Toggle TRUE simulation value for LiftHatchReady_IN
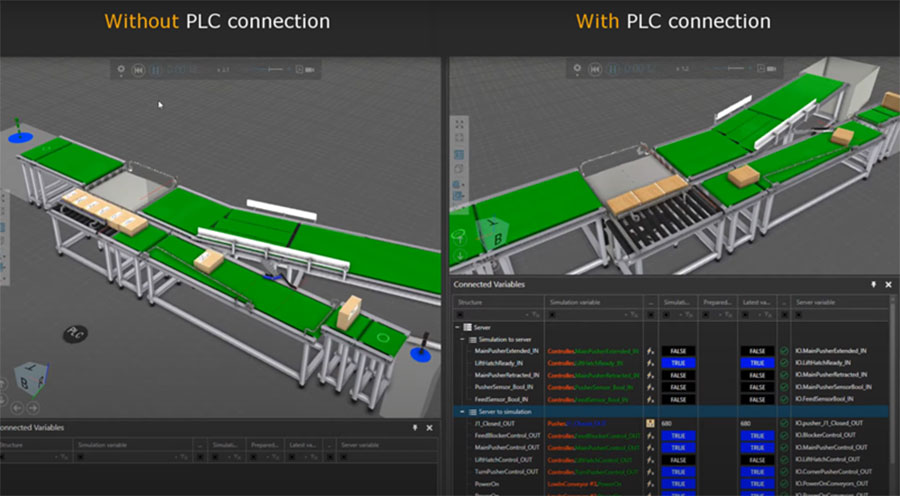 click(677, 363)
